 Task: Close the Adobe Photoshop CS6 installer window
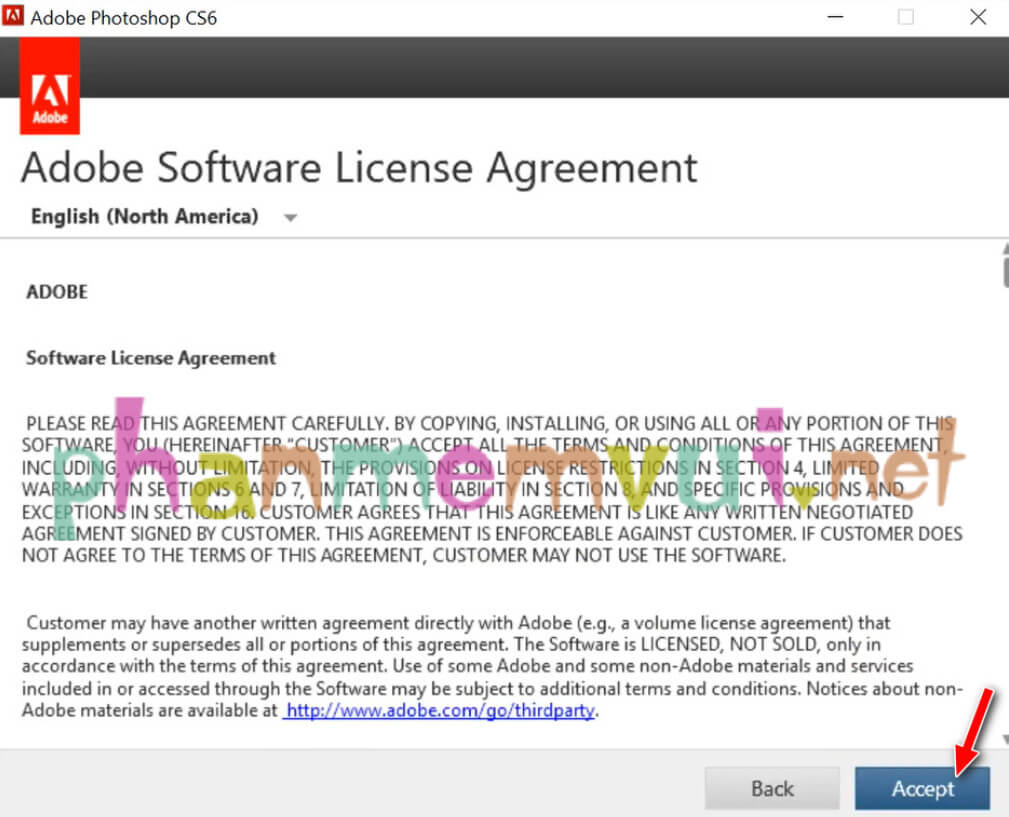coord(978,17)
